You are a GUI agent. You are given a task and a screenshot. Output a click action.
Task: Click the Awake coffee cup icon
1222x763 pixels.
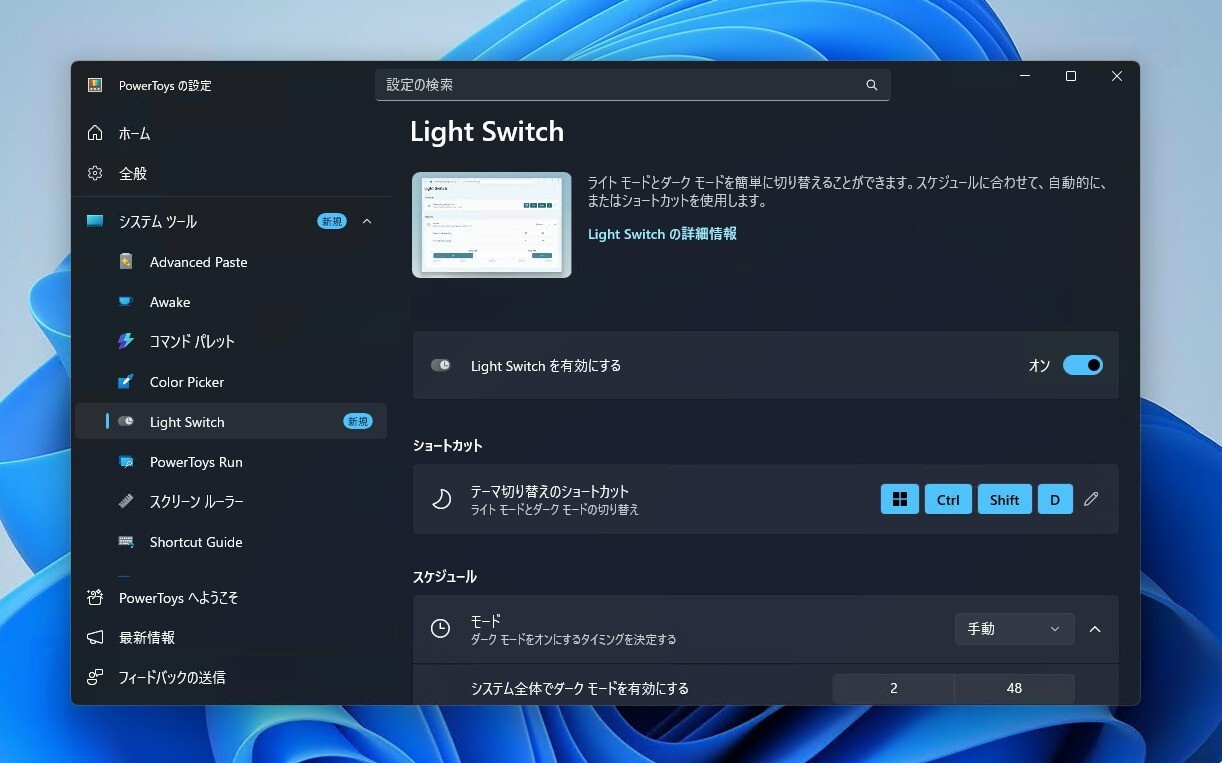(126, 301)
